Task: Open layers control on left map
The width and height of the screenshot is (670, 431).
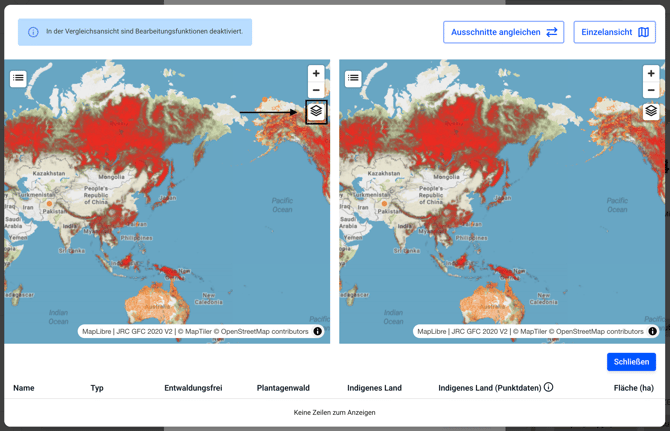Action: point(316,111)
